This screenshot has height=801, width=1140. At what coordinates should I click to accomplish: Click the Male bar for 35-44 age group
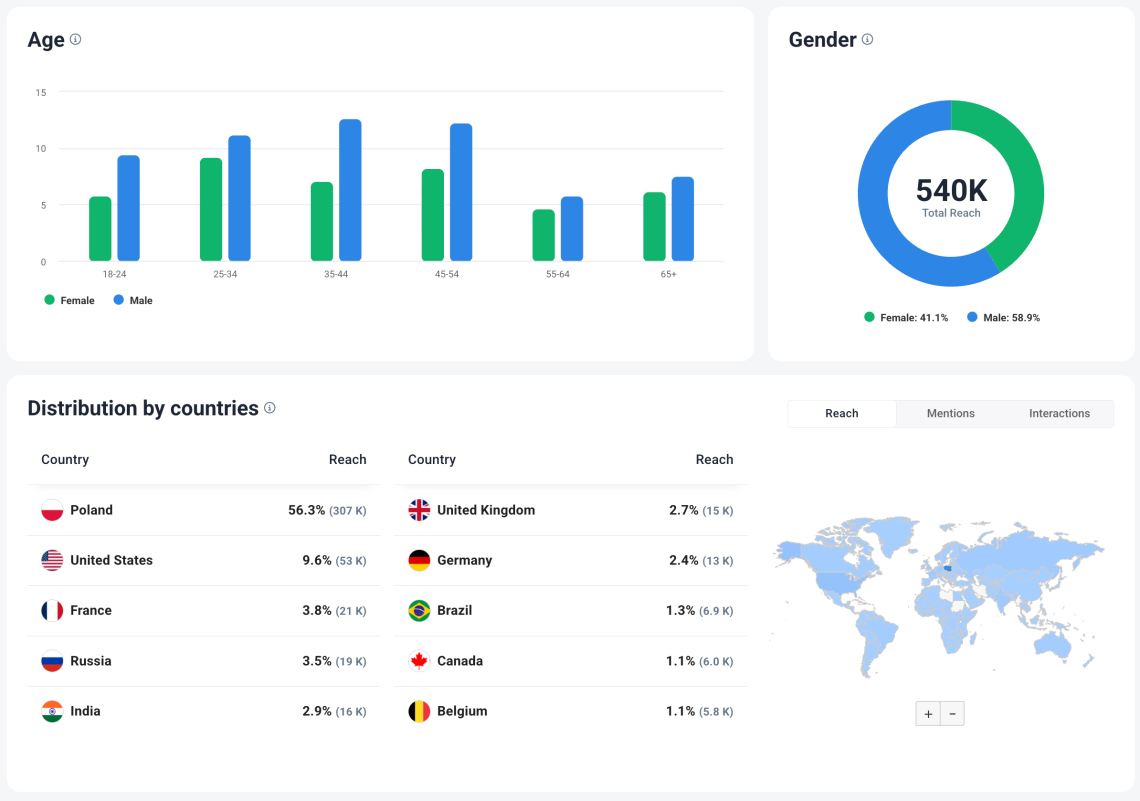pos(350,190)
